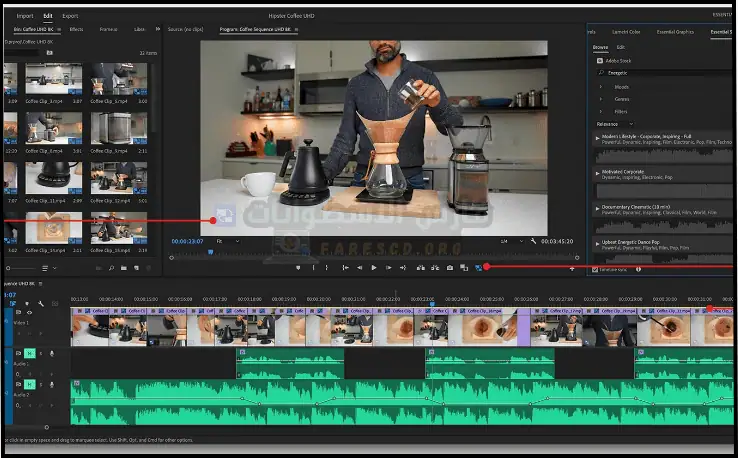Click the Go to In point icon
738x458 pixels.
345,267
